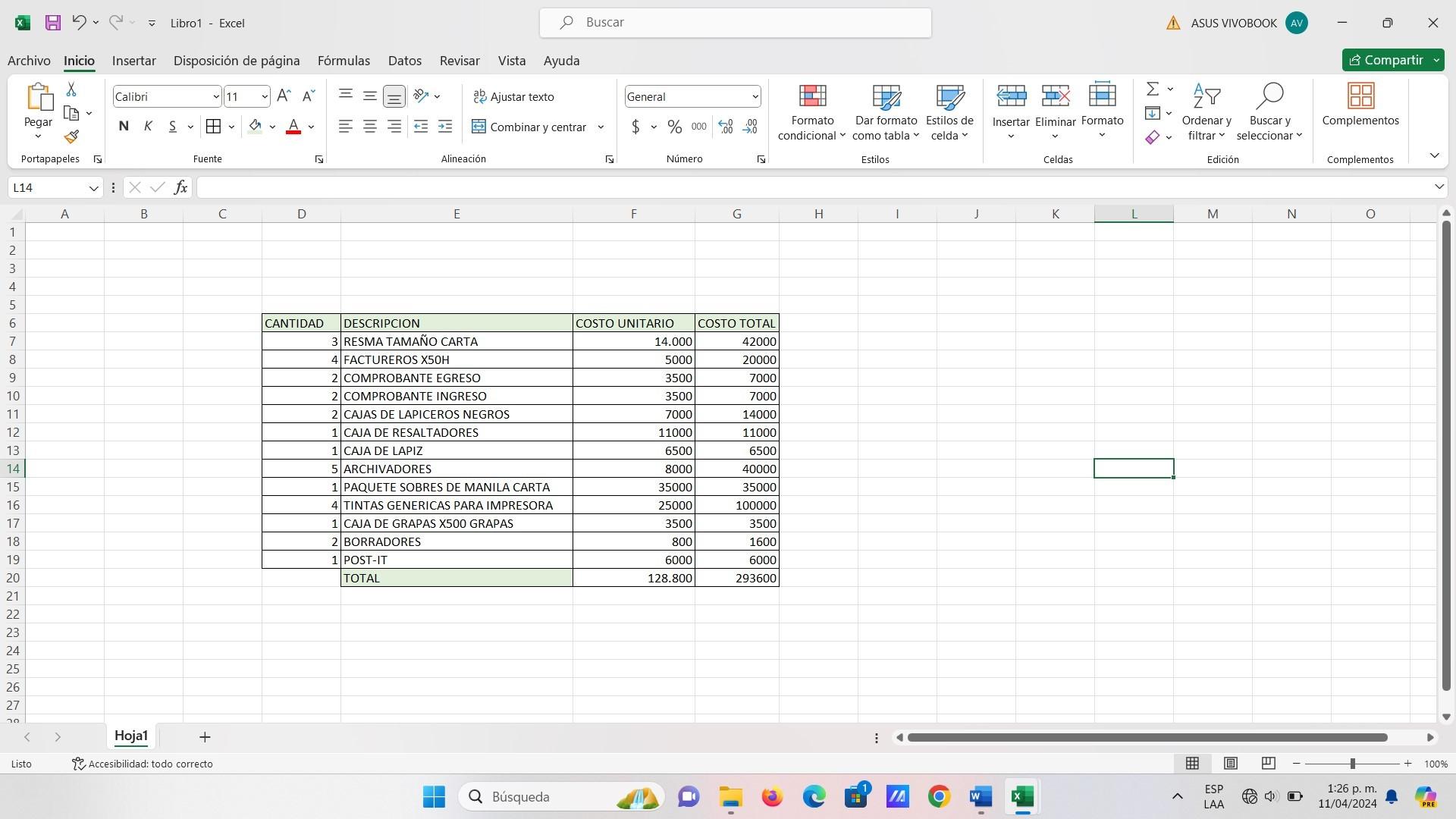Open the Fórmulas ribbon tab
Viewport: 1456px width, 819px height.
(344, 61)
